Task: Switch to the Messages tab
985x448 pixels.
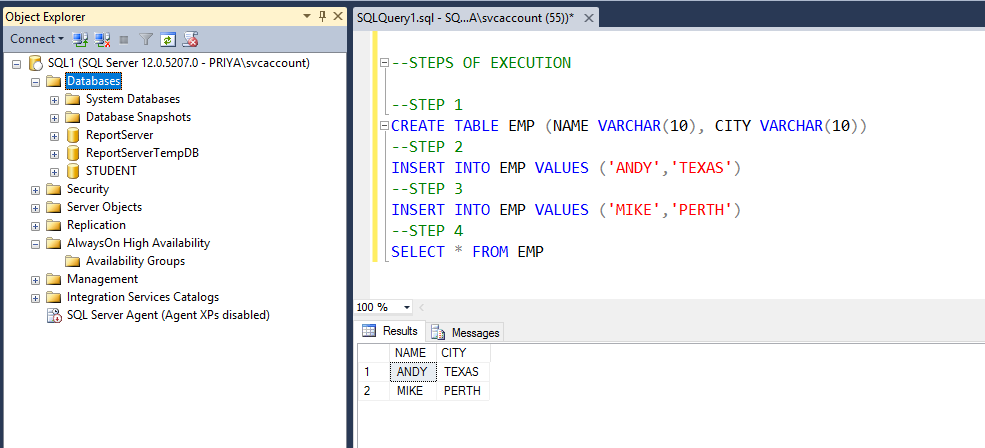Action: pyautogui.click(x=467, y=332)
